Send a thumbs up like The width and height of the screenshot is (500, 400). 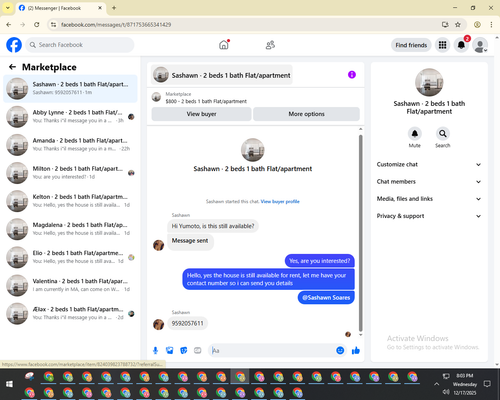[x=356, y=350]
